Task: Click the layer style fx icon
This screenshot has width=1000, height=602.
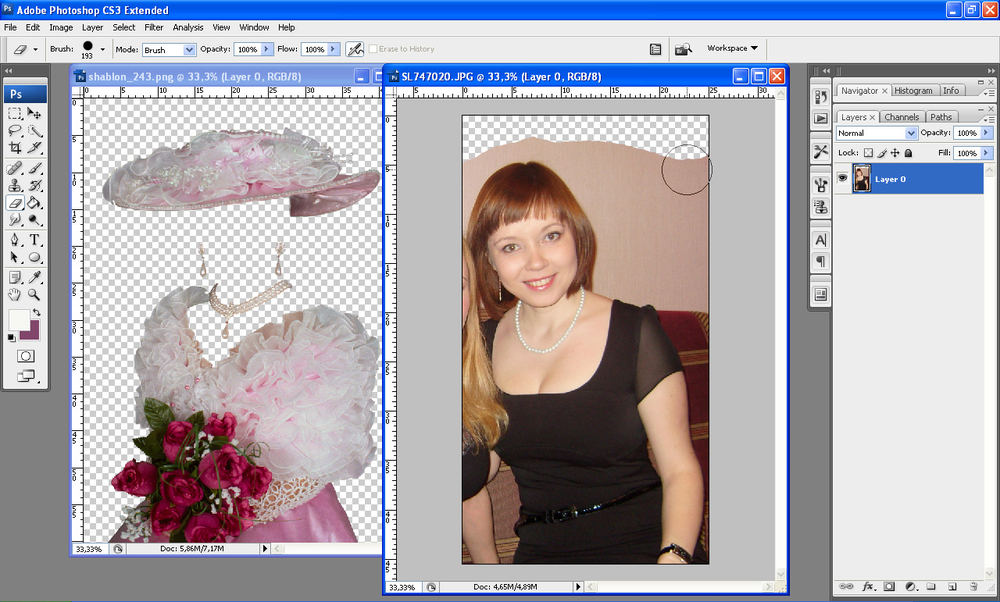Action: tap(868, 586)
